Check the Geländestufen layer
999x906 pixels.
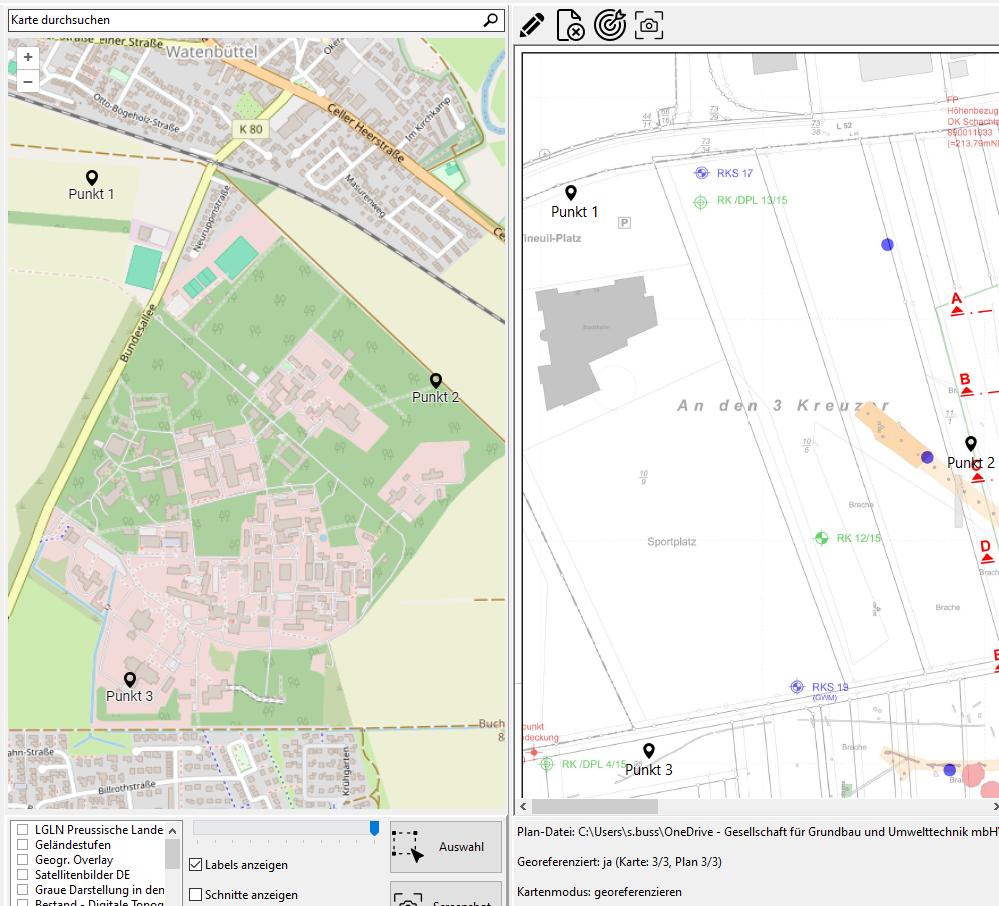22,845
